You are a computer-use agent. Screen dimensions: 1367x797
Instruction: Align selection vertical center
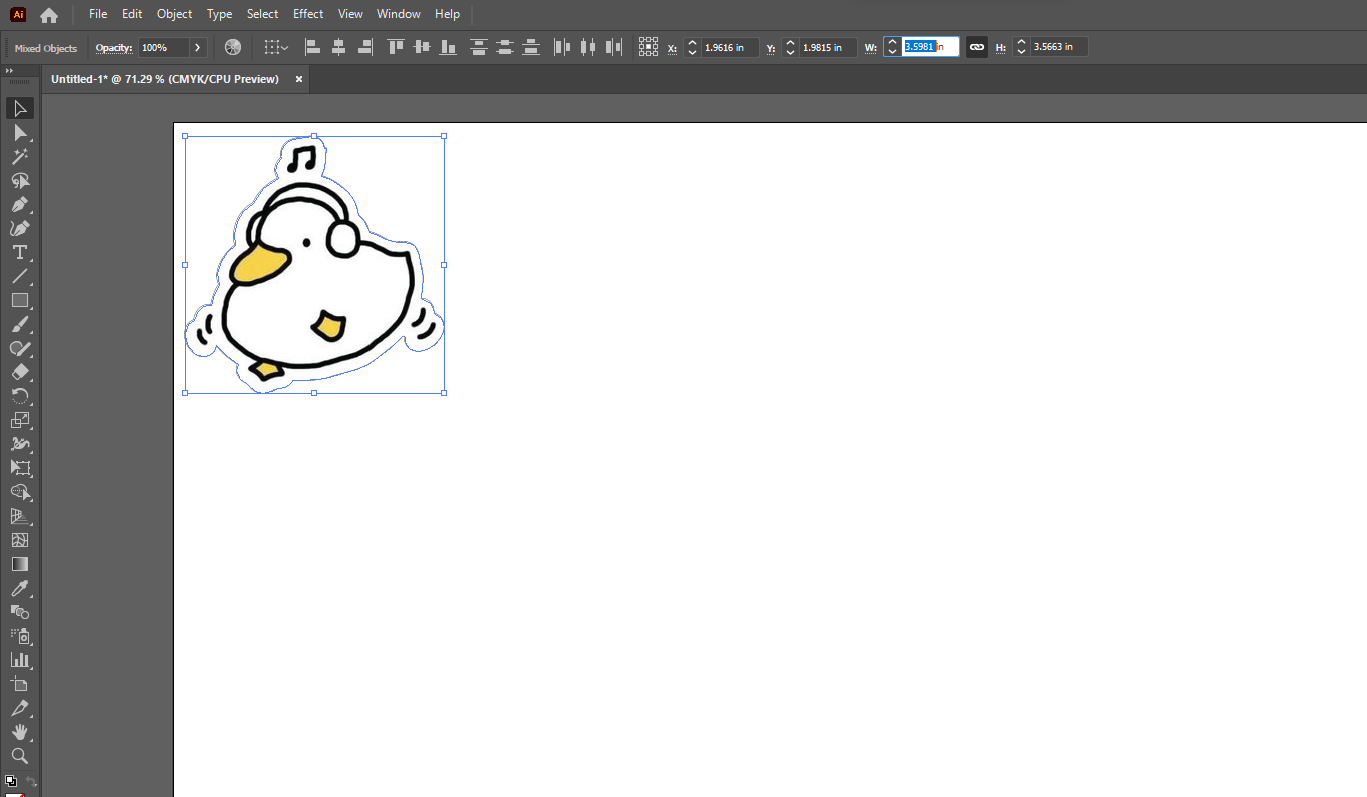click(x=422, y=47)
